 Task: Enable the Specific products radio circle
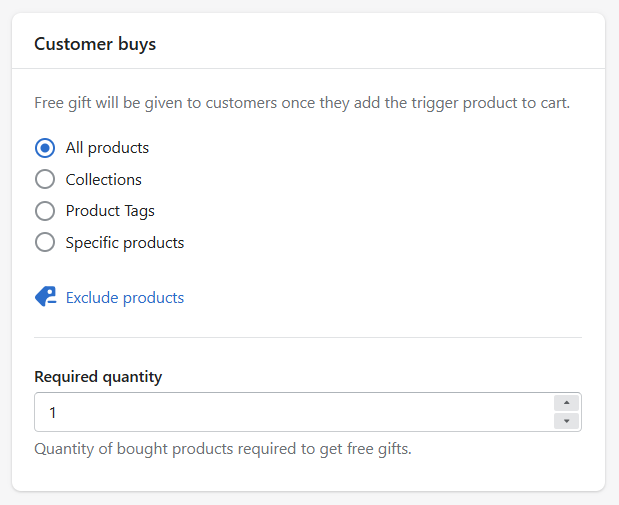pyautogui.click(x=45, y=242)
